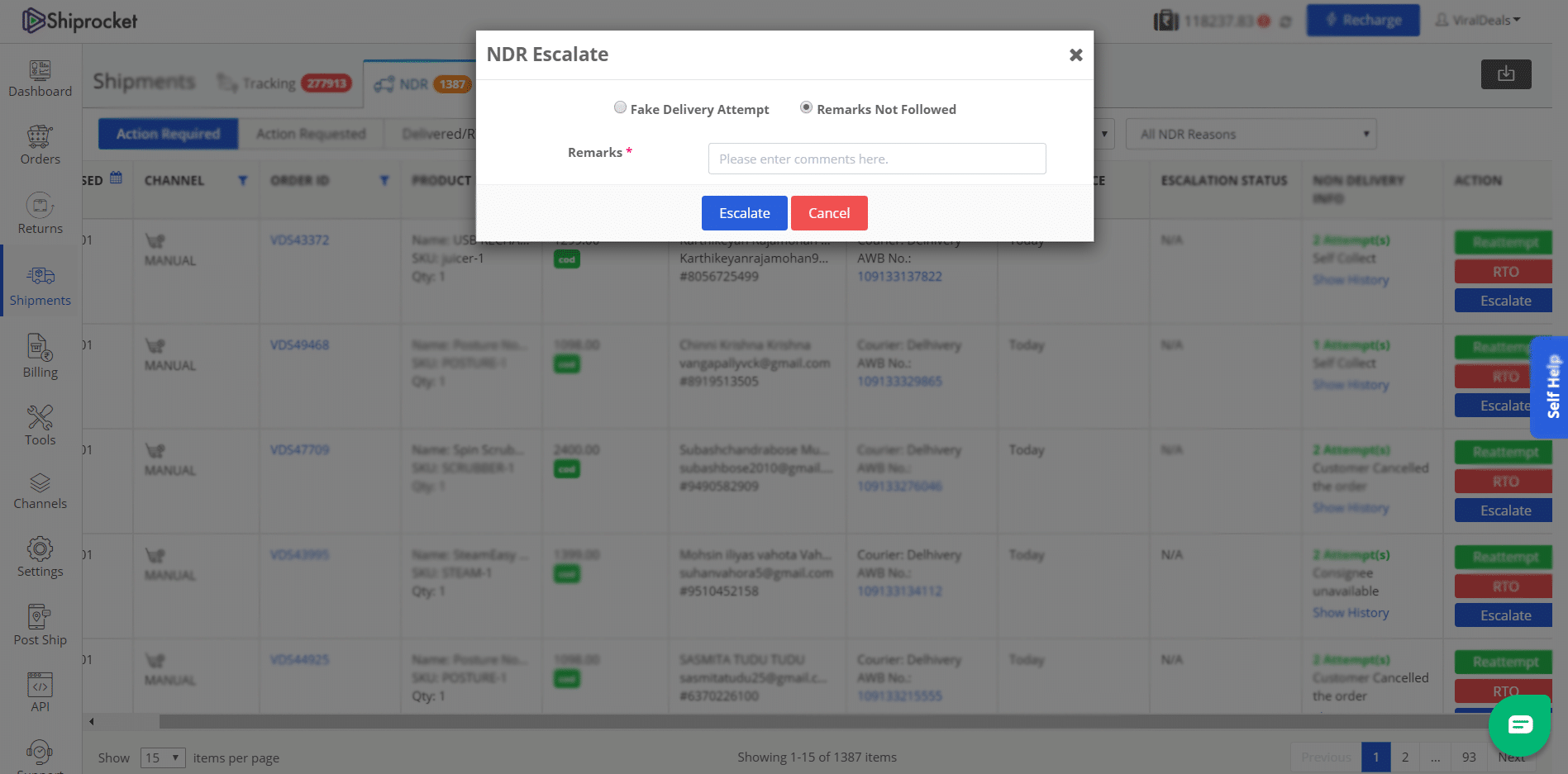
Task: Open AWB 109133137822 link
Action: (x=899, y=277)
